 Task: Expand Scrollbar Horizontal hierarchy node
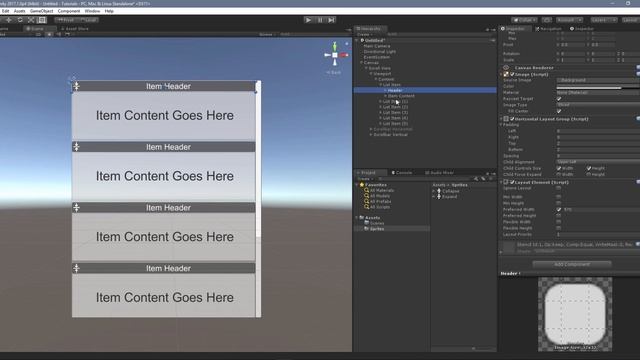click(371, 129)
